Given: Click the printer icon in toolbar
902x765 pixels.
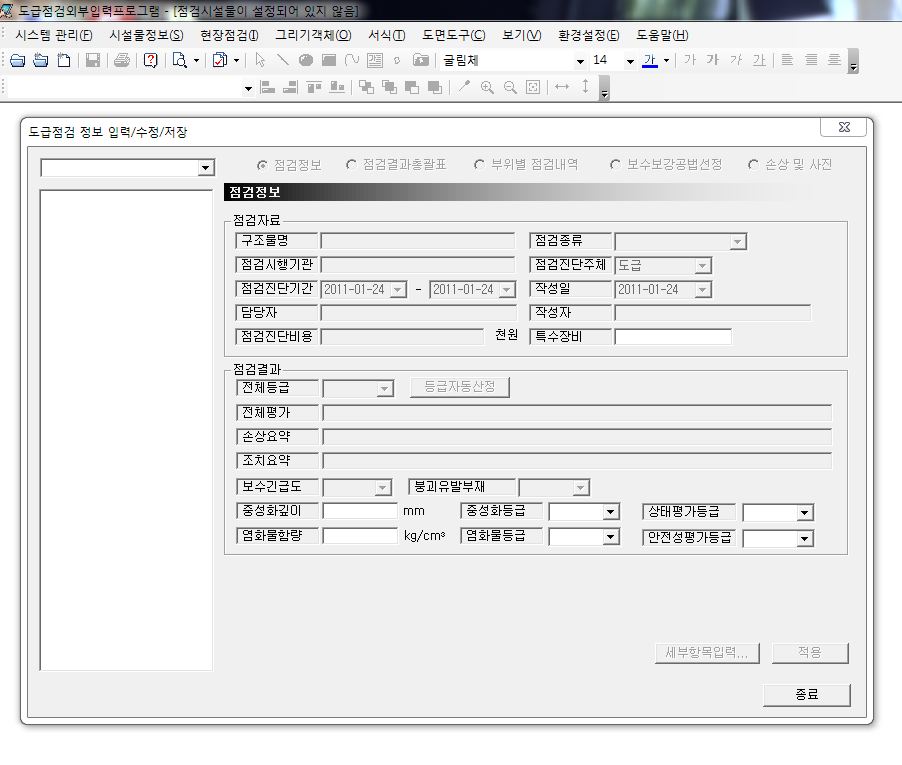Looking at the screenshot, I should (121, 60).
